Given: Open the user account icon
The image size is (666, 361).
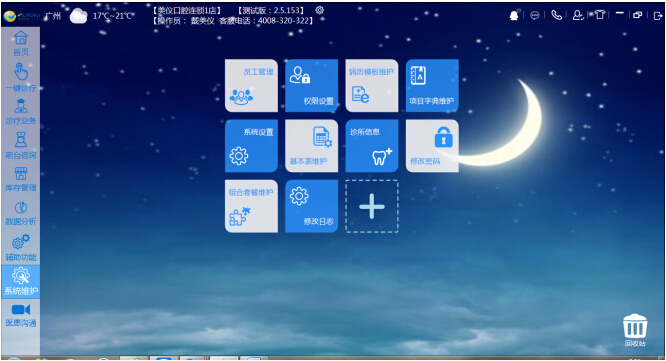Looking at the screenshot, I should click(578, 15).
